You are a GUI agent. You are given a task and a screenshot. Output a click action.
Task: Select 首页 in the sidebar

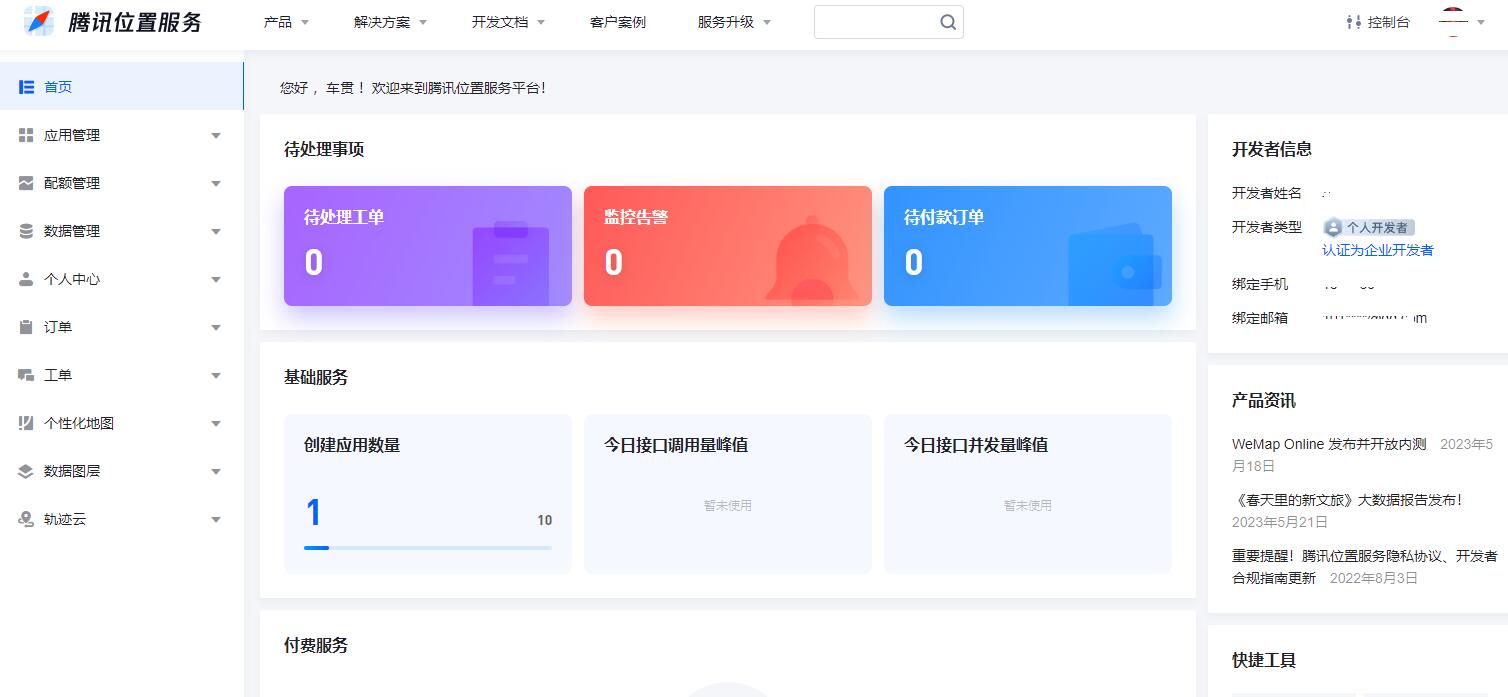coord(121,87)
